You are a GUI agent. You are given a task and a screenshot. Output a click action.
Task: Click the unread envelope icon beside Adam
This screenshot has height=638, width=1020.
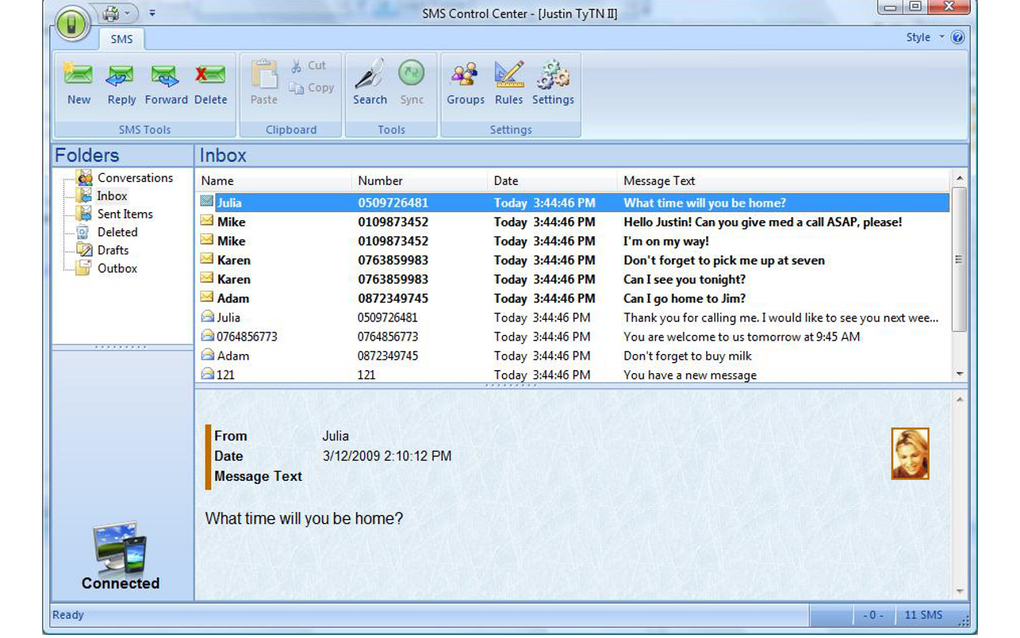[x=207, y=297]
